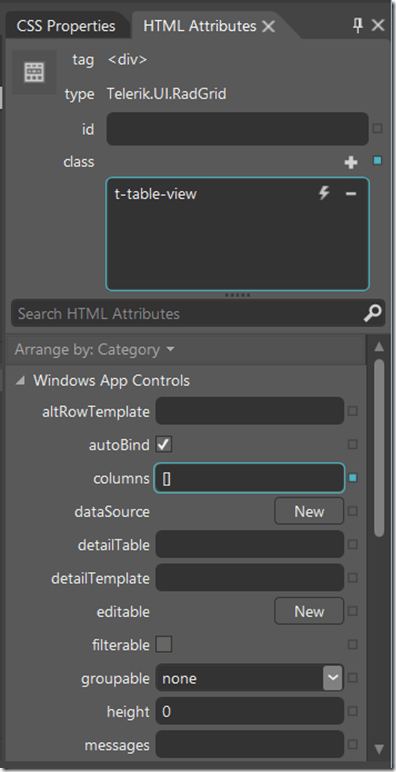Click the marker square beside the id field

[x=377, y=129]
